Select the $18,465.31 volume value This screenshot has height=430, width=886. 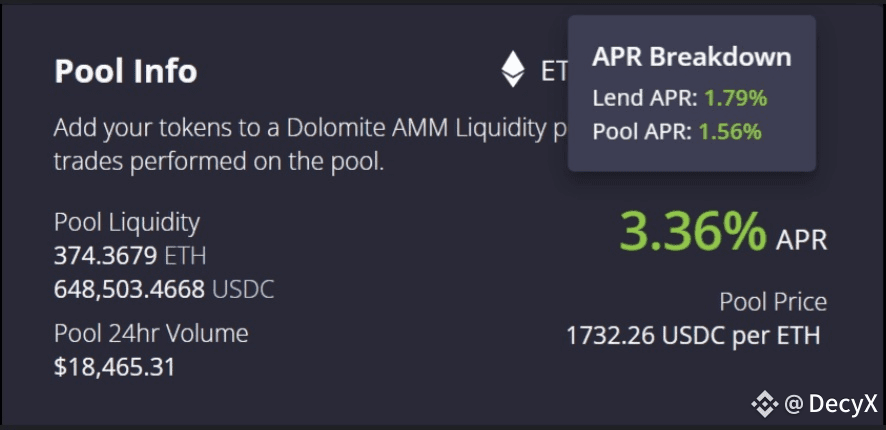point(115,367)
